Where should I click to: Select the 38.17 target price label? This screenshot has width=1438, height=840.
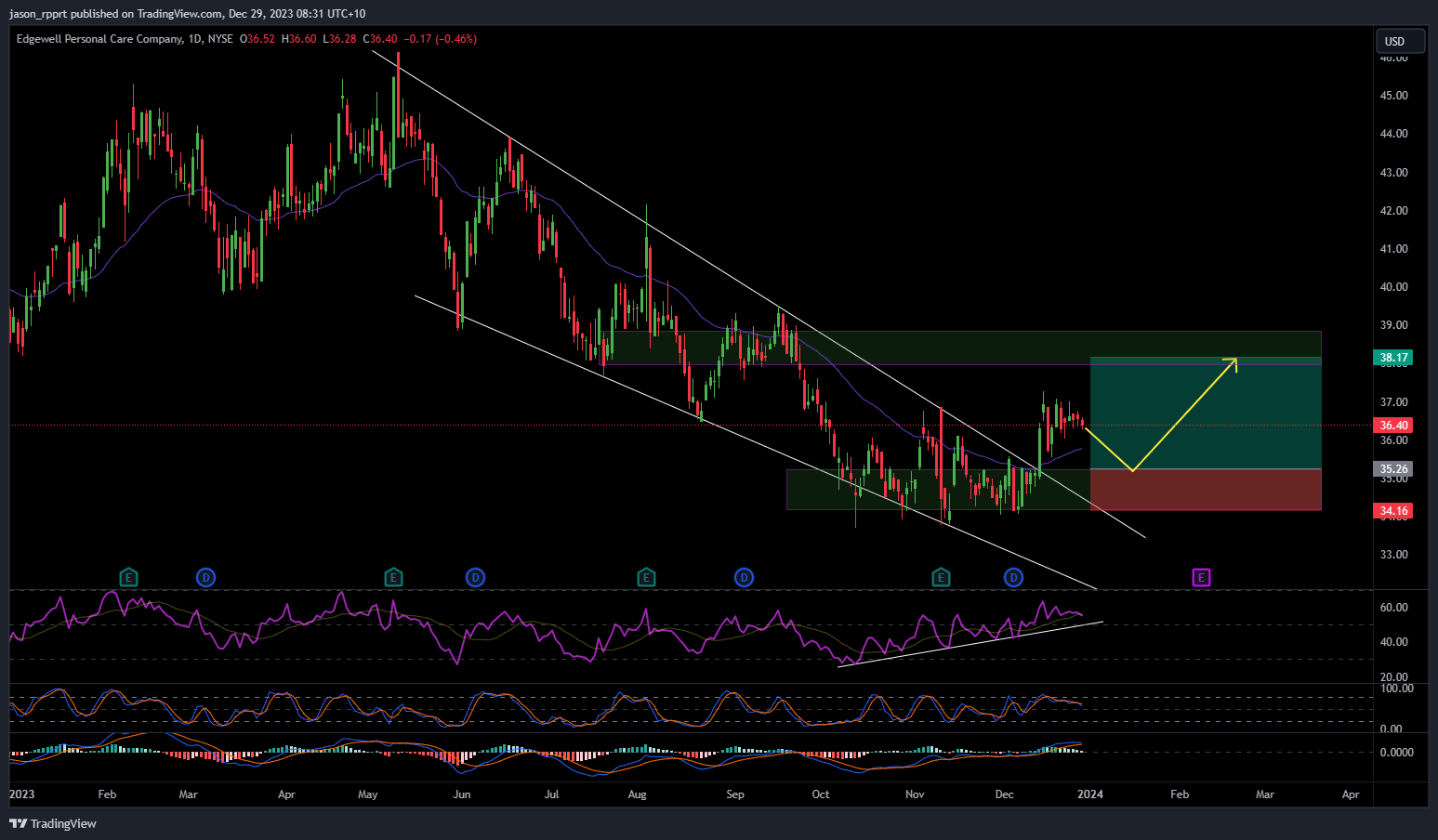click(1393, 358)
